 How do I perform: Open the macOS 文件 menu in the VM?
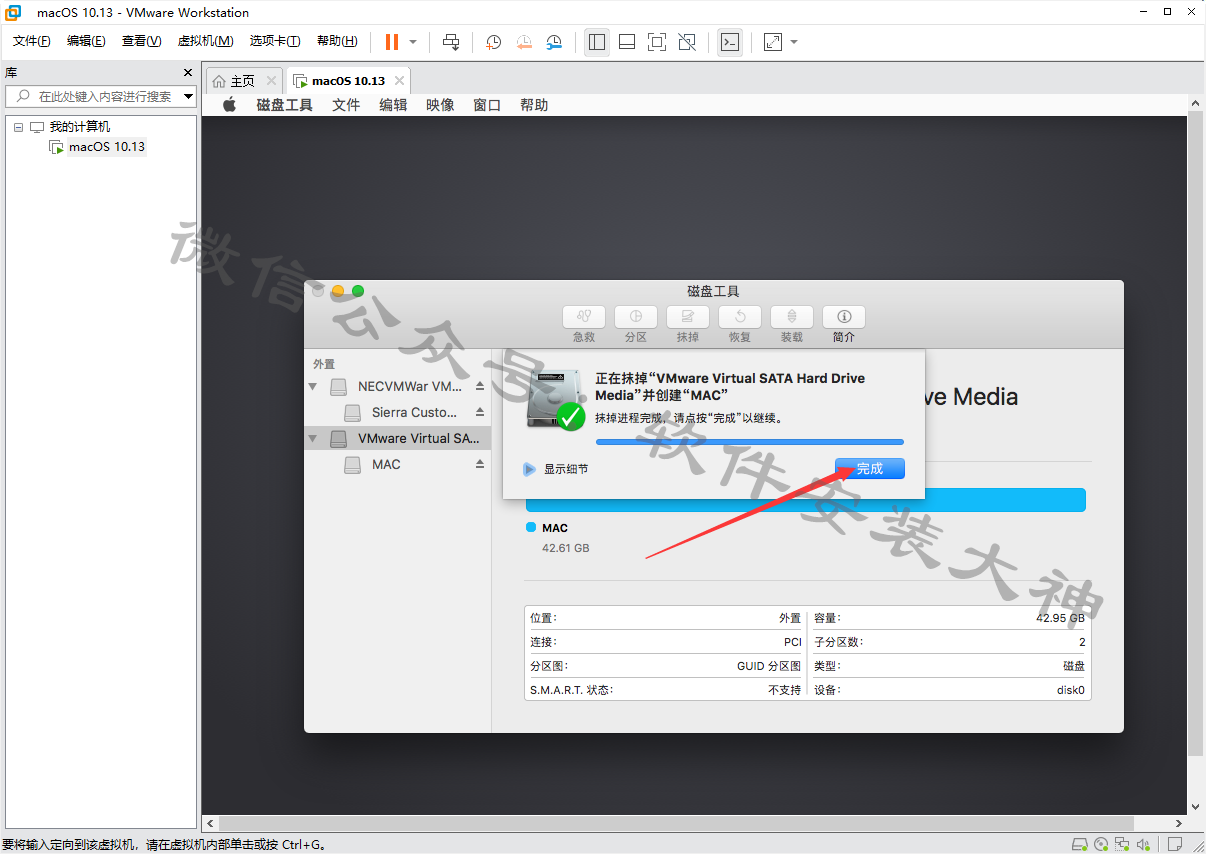pos(346,105)
